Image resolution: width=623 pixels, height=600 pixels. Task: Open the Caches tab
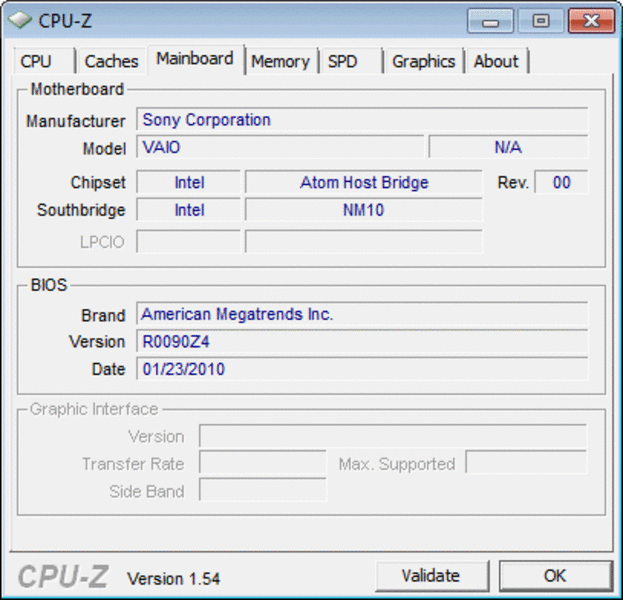pos(111,61)
